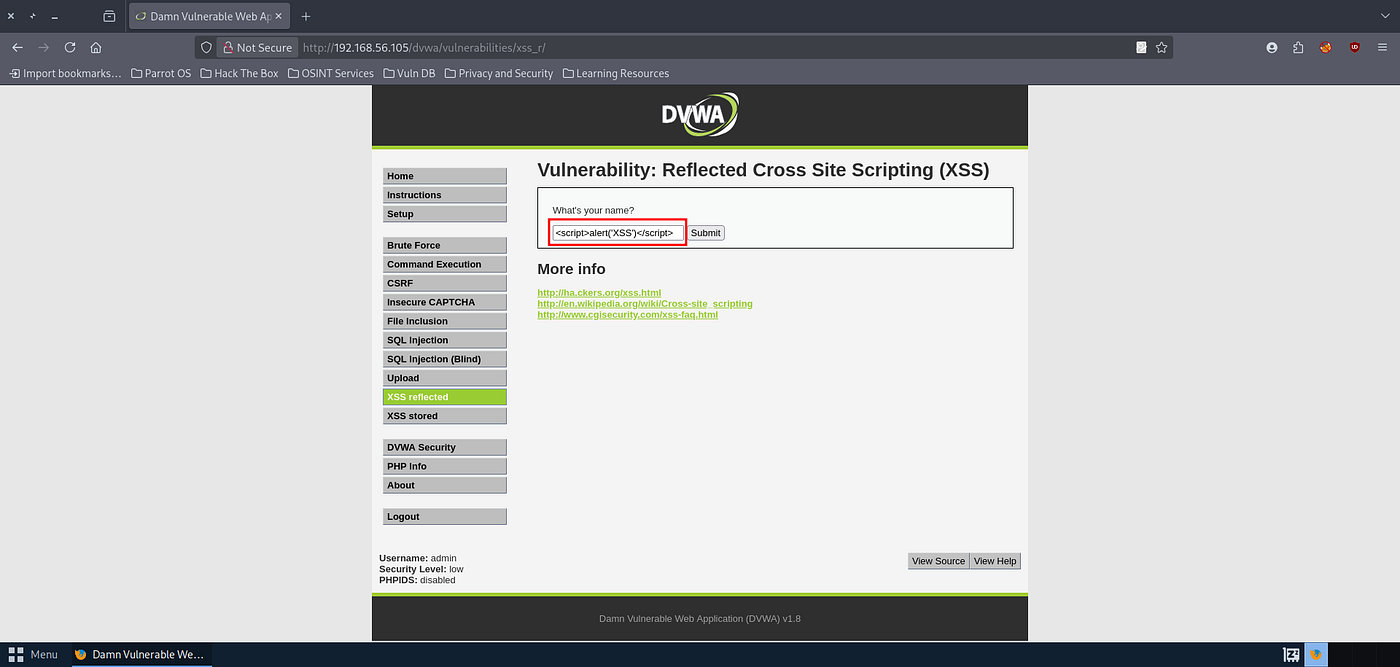Follow the ha.ckers.org xss.html link
Viewport: 1400px width, 667px height.
pos(599,293)
